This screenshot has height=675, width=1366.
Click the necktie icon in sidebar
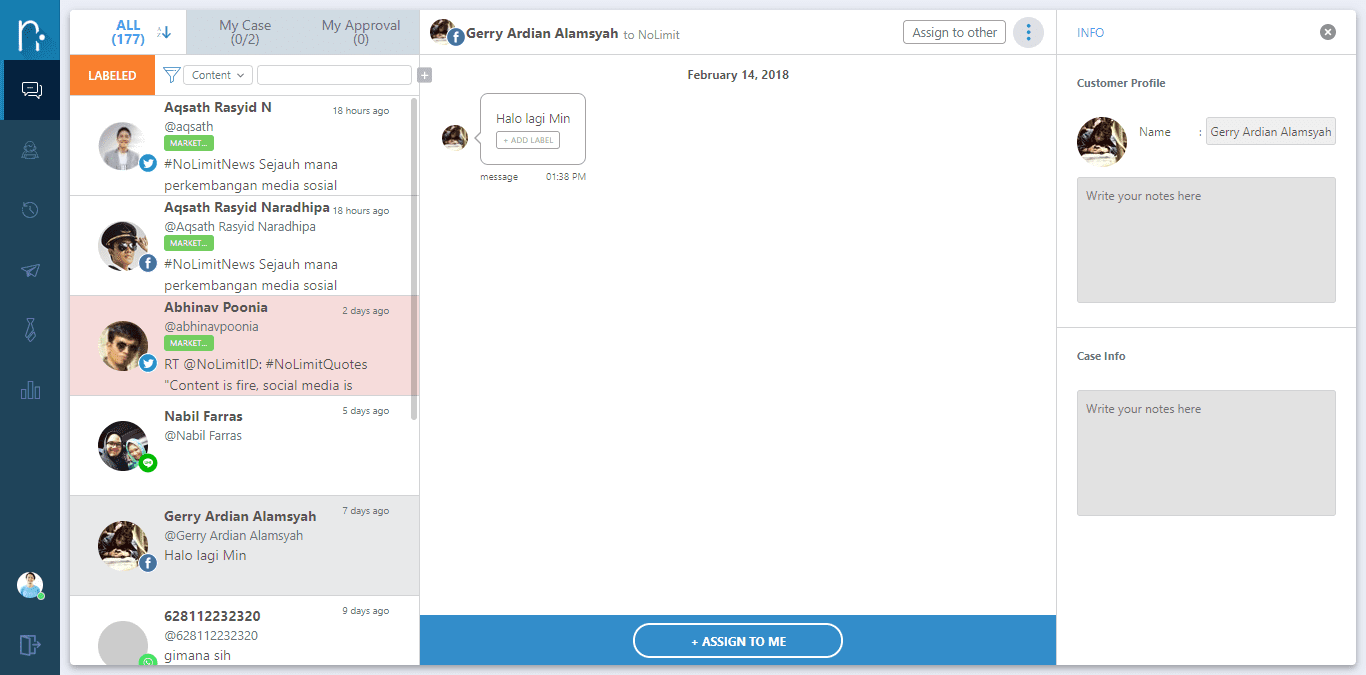[x=31, y=330]
